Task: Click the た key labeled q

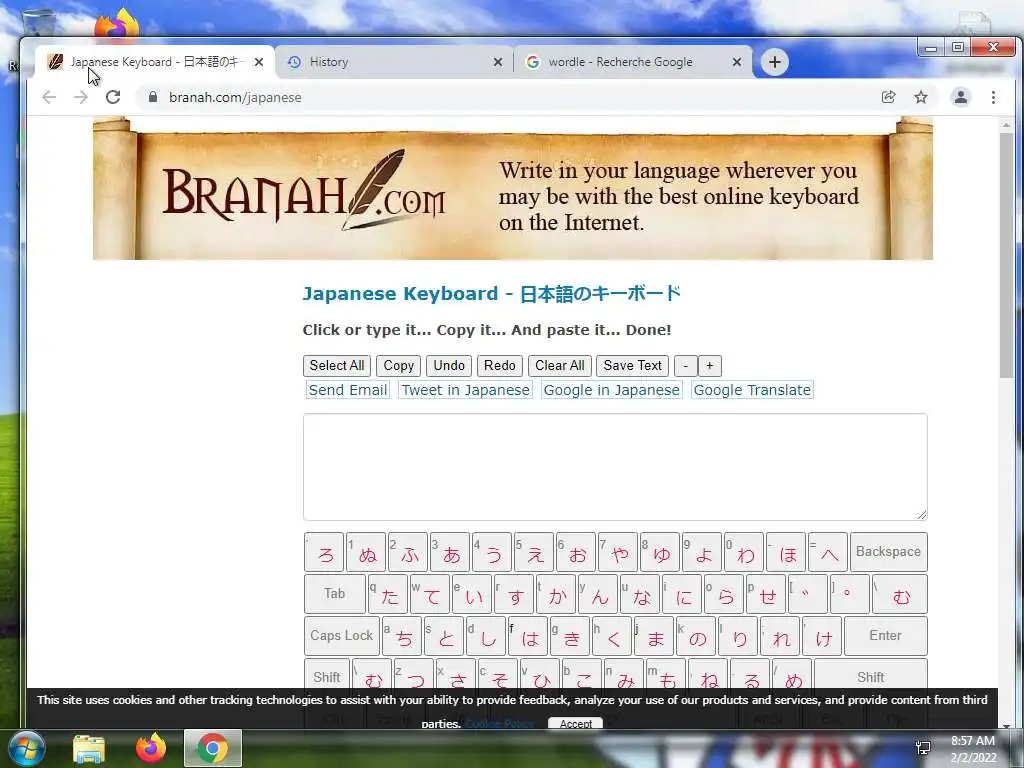Action: tap(388, 594)
